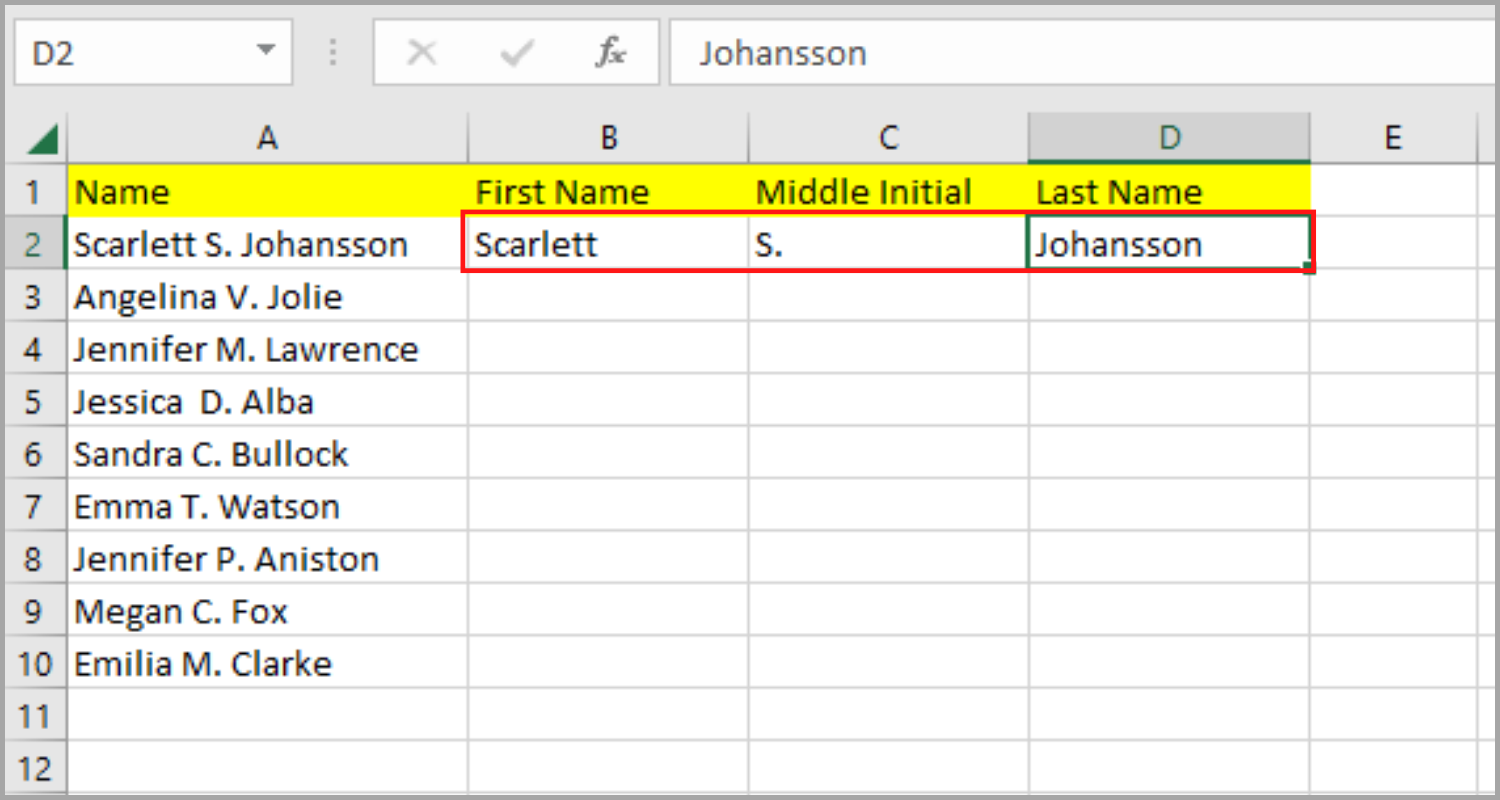Select the Middle Initial header cell
1500x800 pixels.
click(x=886, y=191)
